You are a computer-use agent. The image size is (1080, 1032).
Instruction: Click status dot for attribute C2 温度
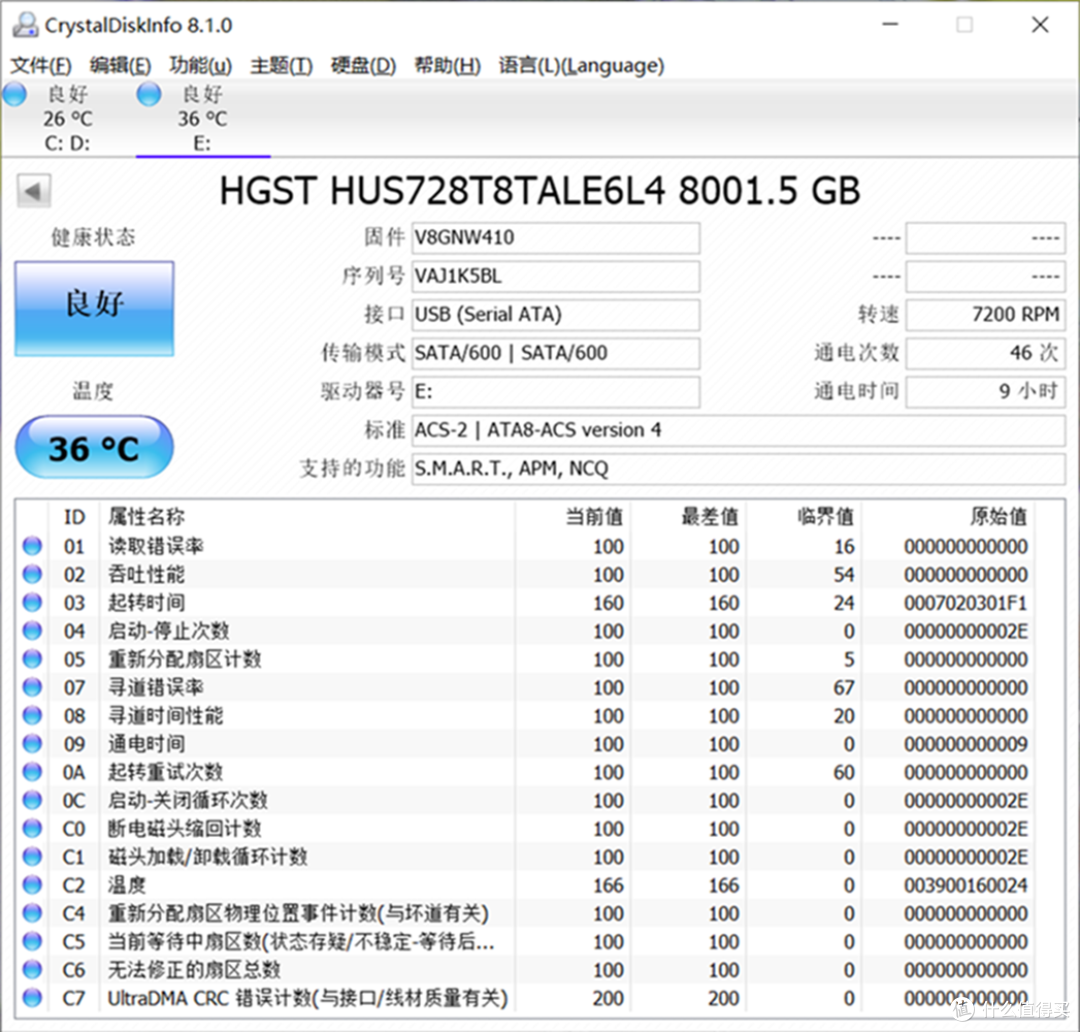(x=32, y=885)
